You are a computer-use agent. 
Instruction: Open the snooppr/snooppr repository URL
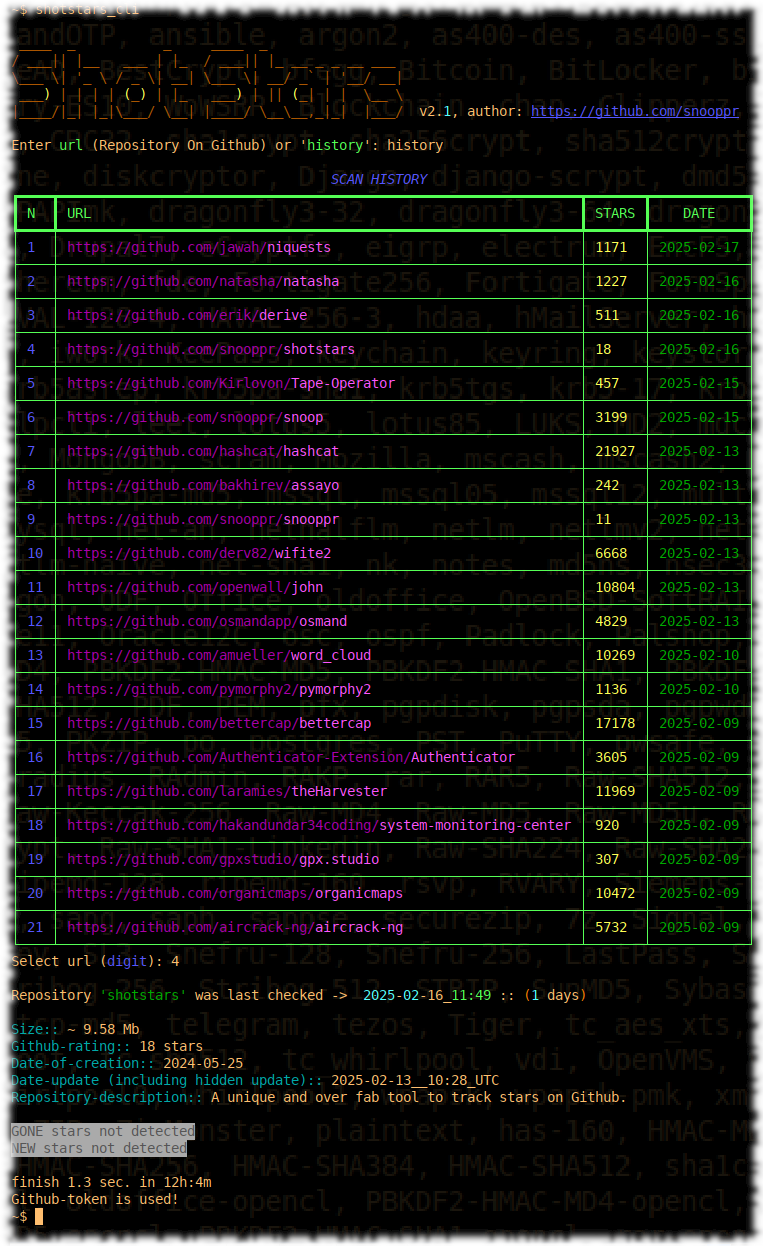(x=202, y=519)
